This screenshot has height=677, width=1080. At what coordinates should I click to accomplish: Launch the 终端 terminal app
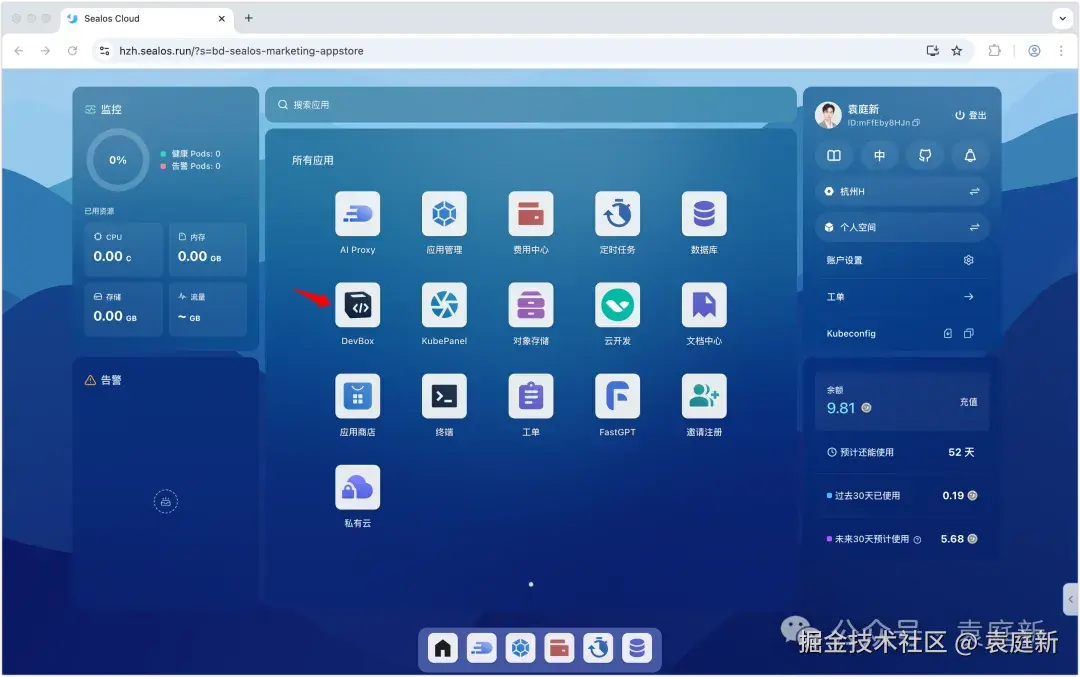[444, 396]
